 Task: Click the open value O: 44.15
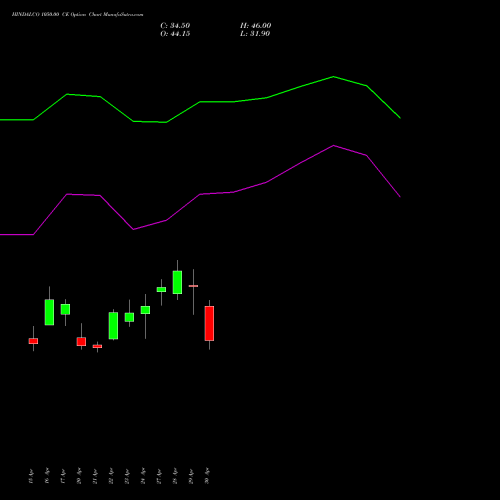click(x=175, y=34)
